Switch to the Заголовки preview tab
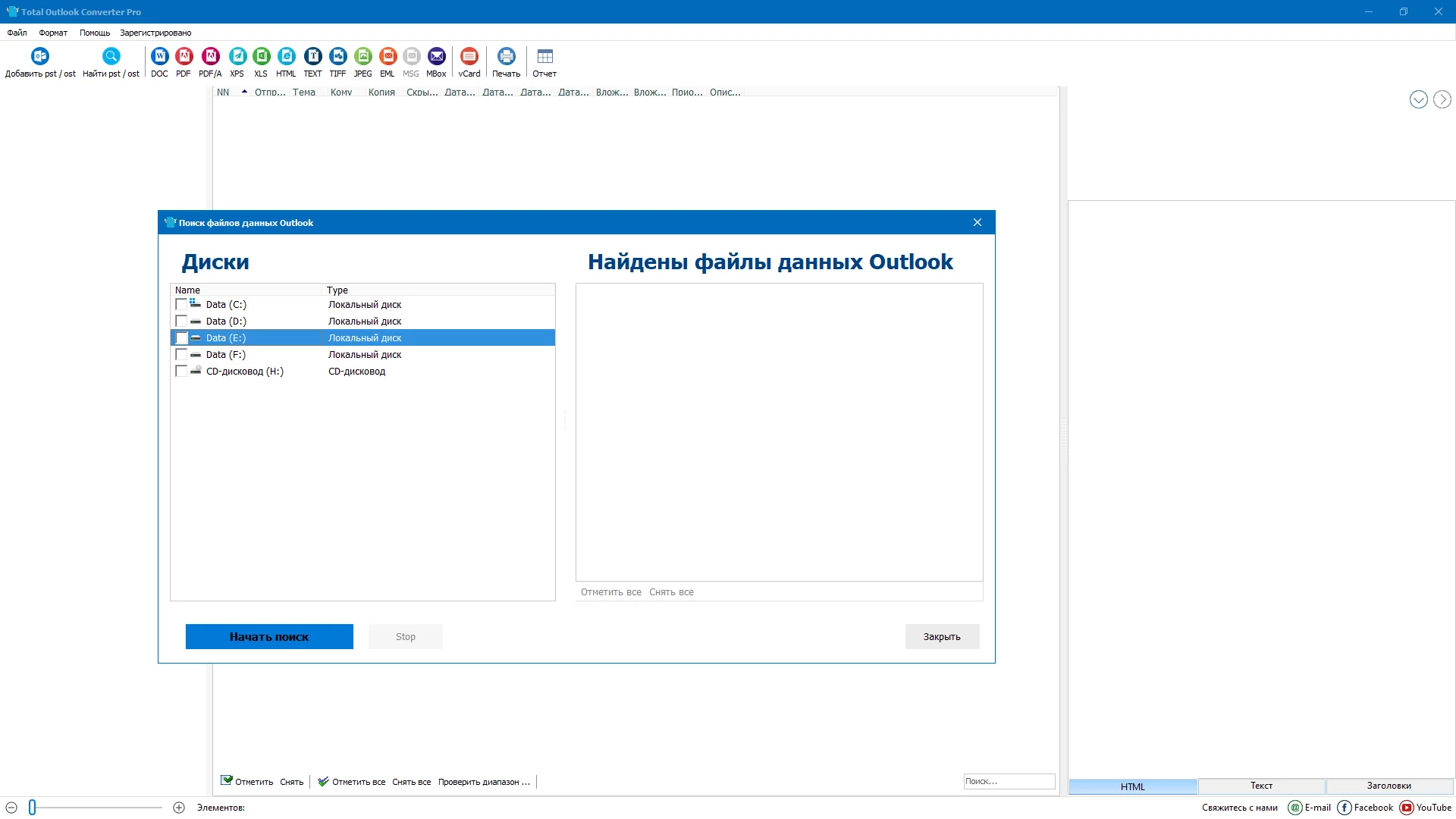1456x819 pixels. (x=1389, y=786)
